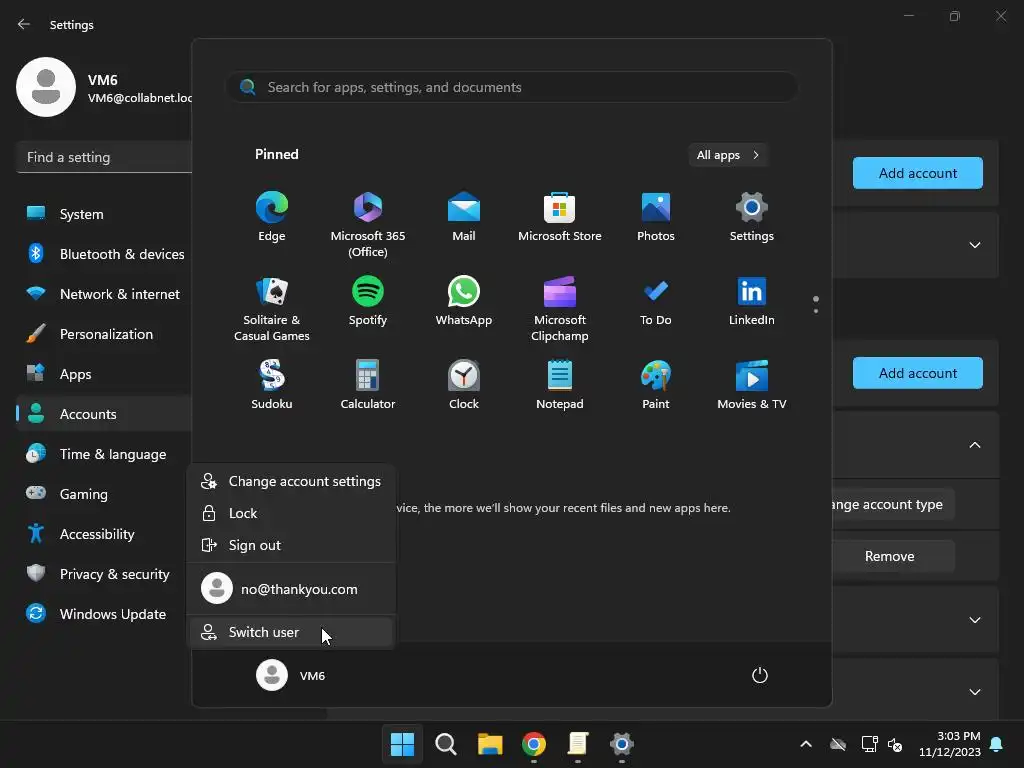Open the Calculator app
Screen dimensions: 1024x768
pyautogui.click(x=368, y=385)
